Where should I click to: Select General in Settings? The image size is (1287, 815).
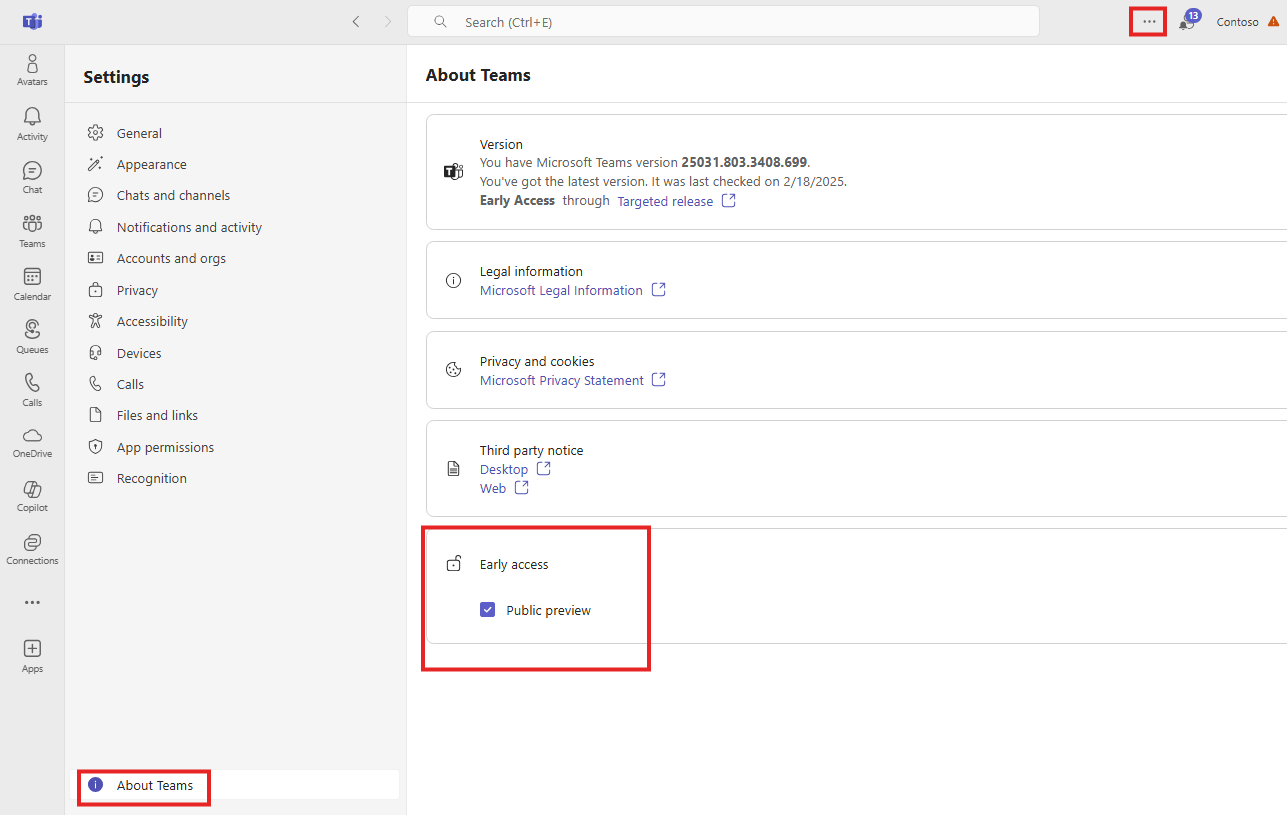139,132
